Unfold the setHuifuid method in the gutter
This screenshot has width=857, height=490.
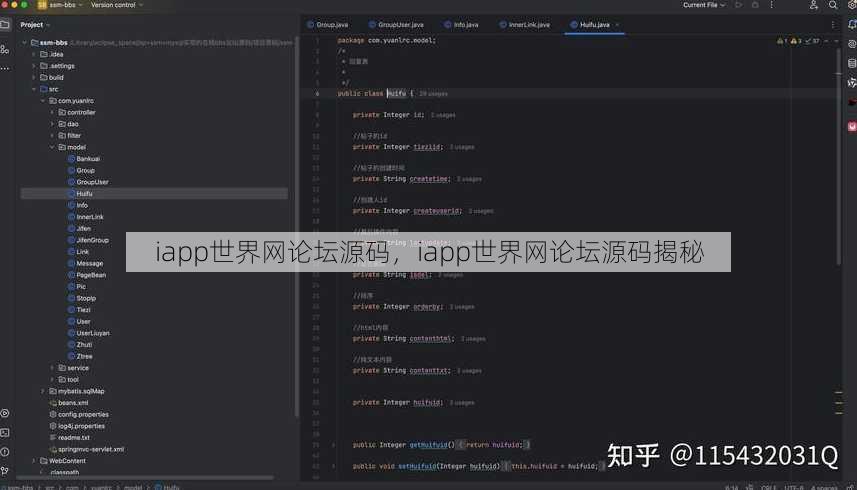[333, 467]
